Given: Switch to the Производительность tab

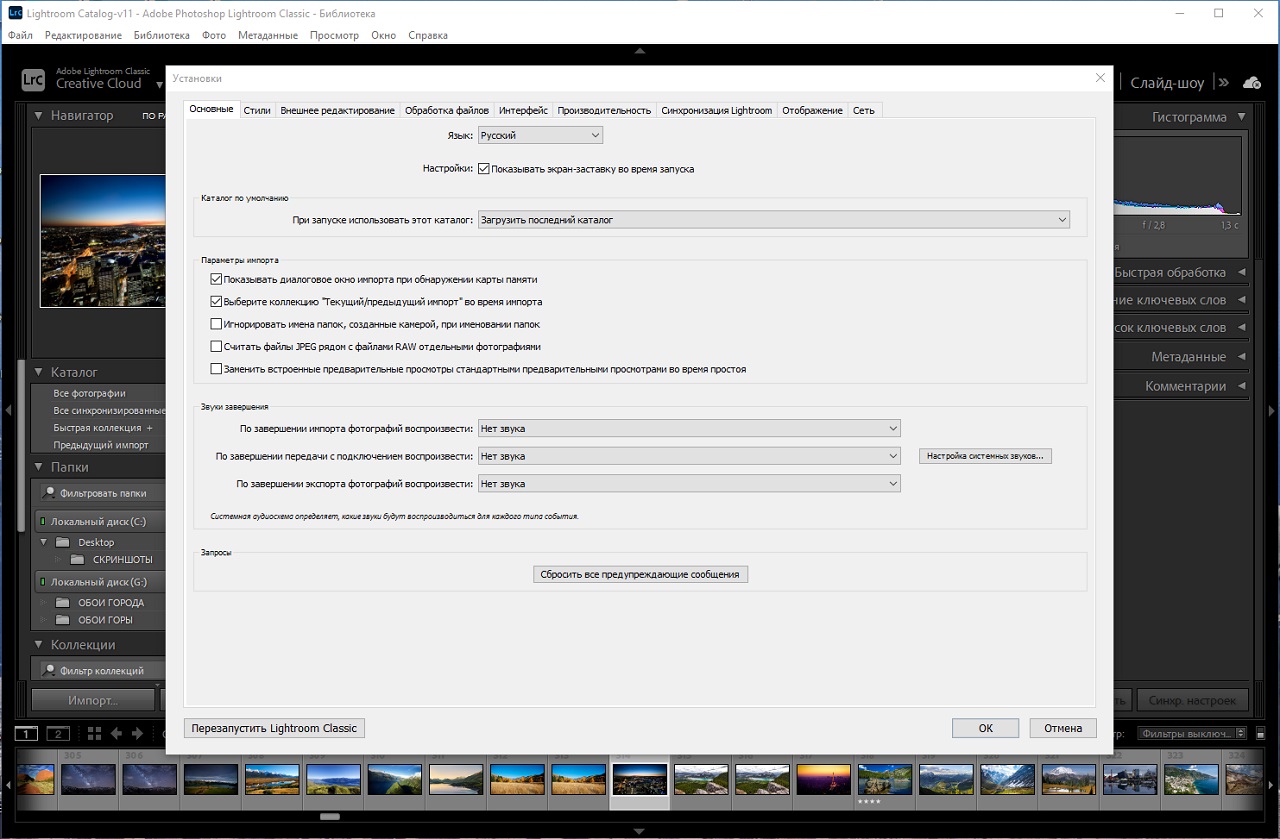Looking at the screenshot, I should pos(604,110).
